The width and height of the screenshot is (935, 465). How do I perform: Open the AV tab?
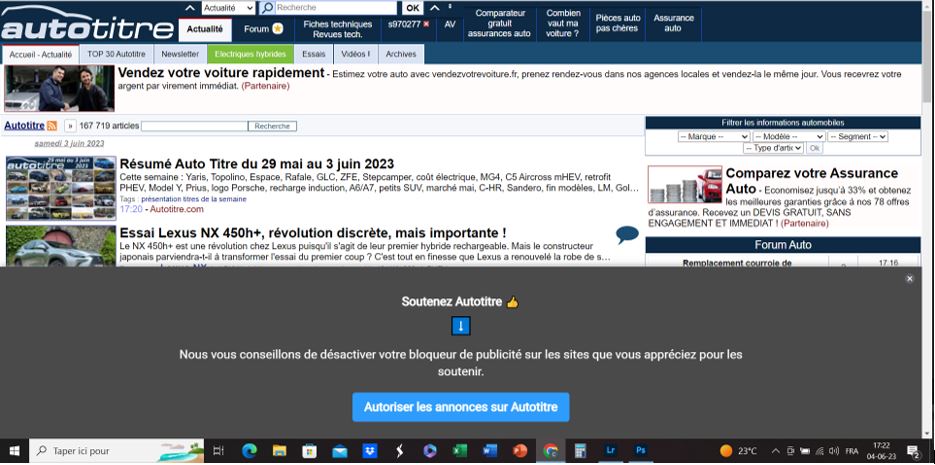(x=450, y=24)
